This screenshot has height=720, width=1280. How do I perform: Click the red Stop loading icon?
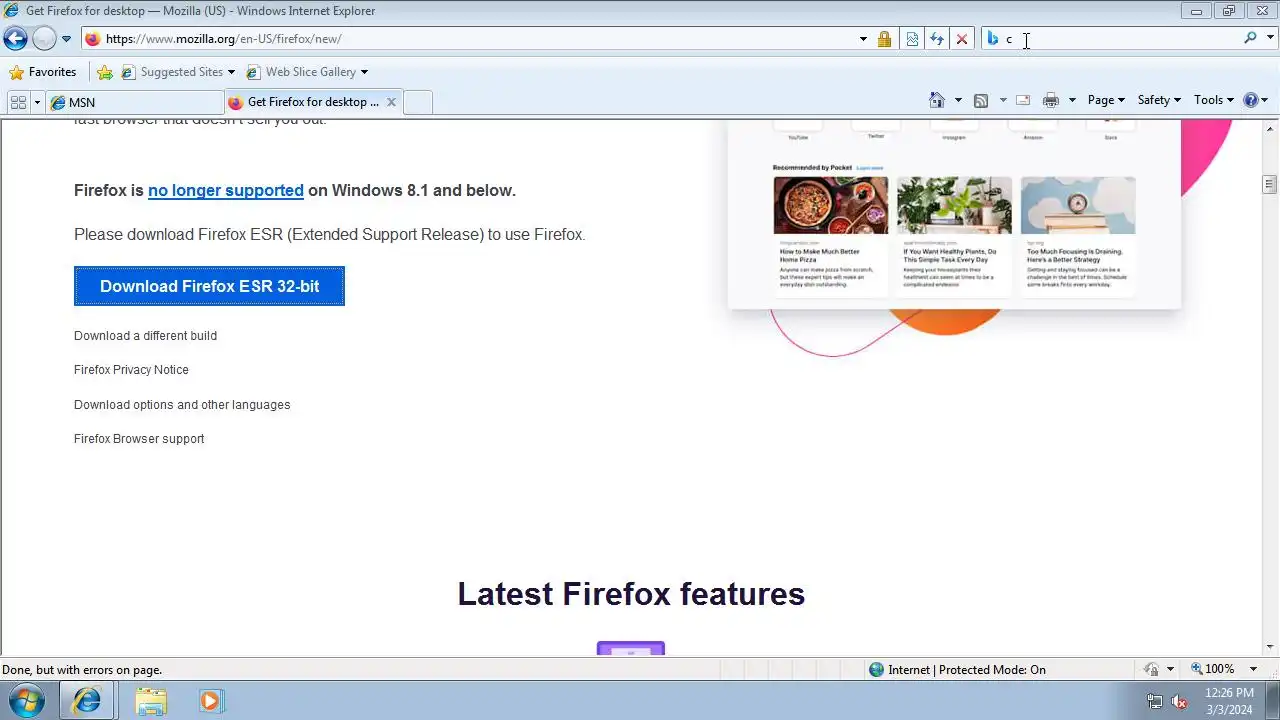click(962, 39)
